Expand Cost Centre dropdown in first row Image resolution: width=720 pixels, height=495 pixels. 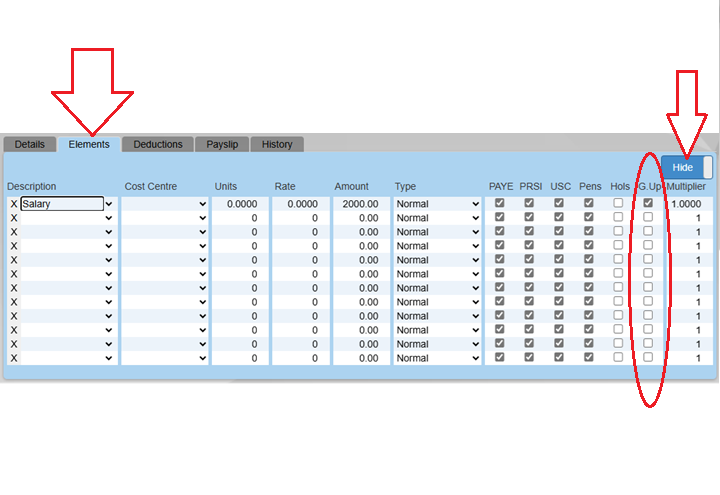tap(165, 204)
